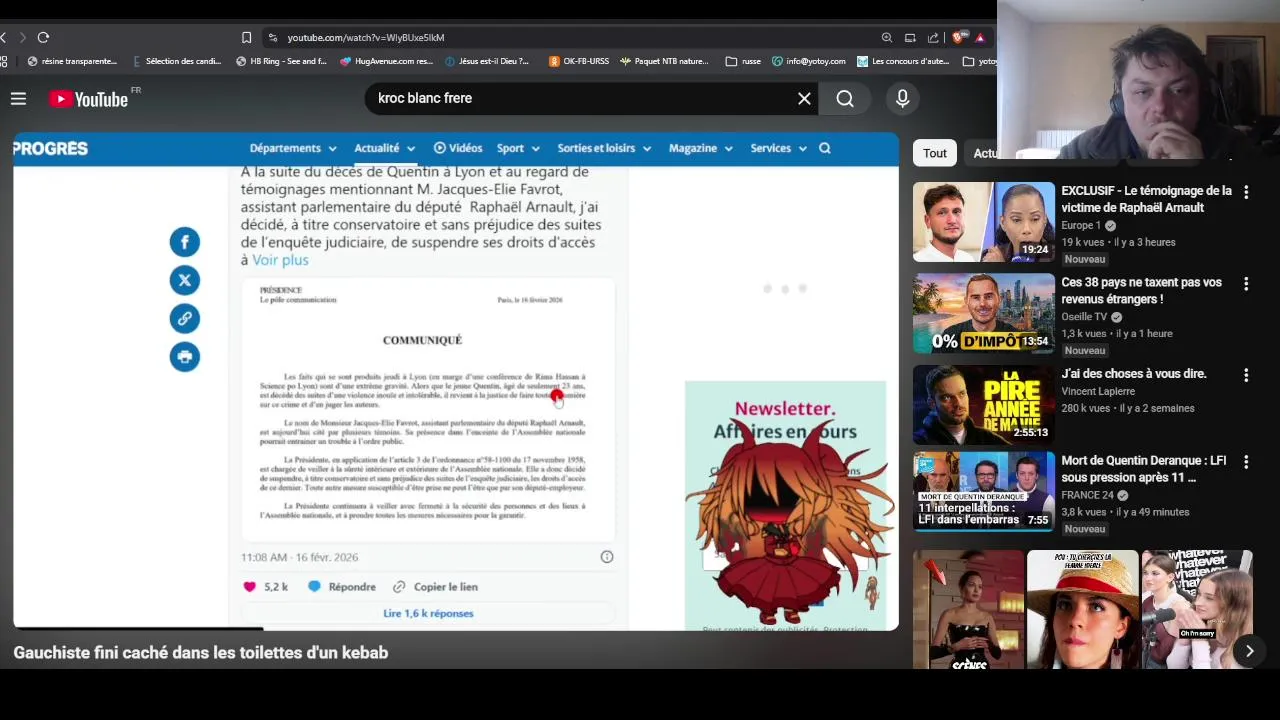Click the video progress bar
The width and height of the screenshot is (1280, 720).
coord(456,629)
